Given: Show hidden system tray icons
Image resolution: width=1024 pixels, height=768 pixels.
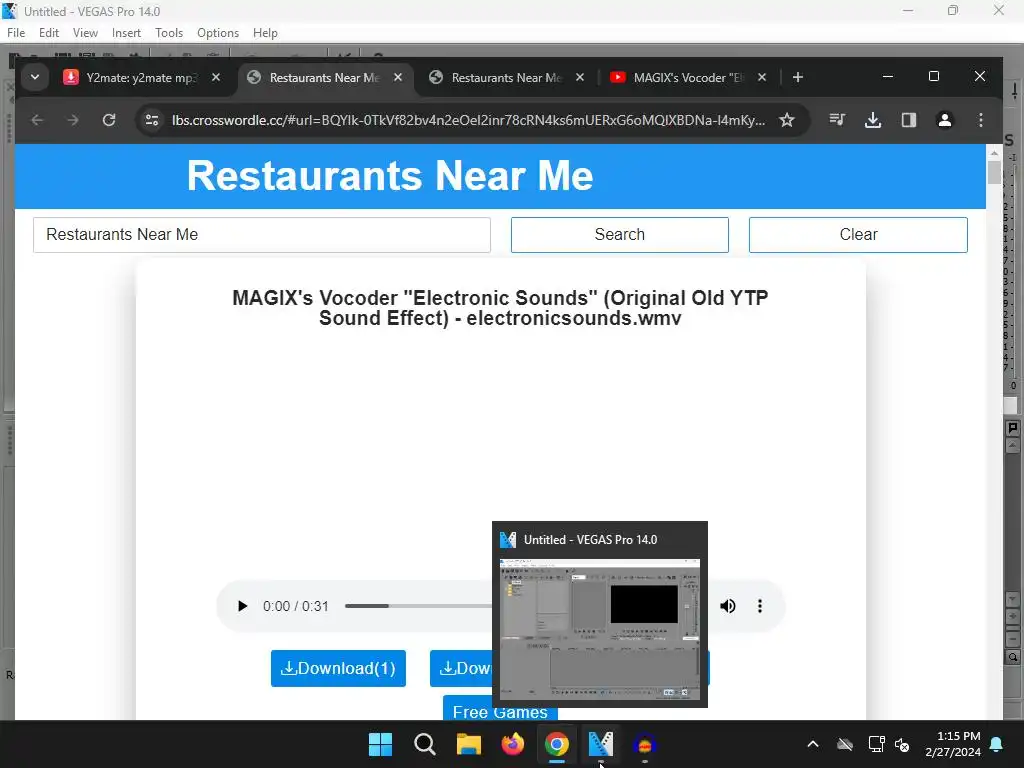Looking at the screenshot, I should (812, 744).
